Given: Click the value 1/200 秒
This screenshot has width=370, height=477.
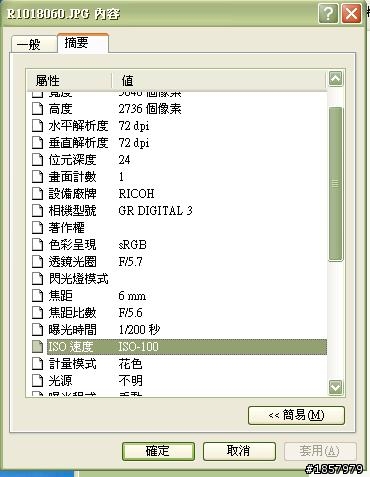Looking at the screenshot, I should (139, 330).
